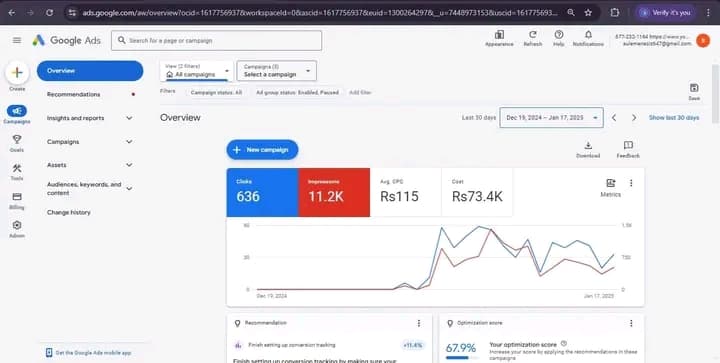This screenshot has width=720, height=363.
Task: Click the New campaign button
Action: pyautogui.click(x=262, y=150)
